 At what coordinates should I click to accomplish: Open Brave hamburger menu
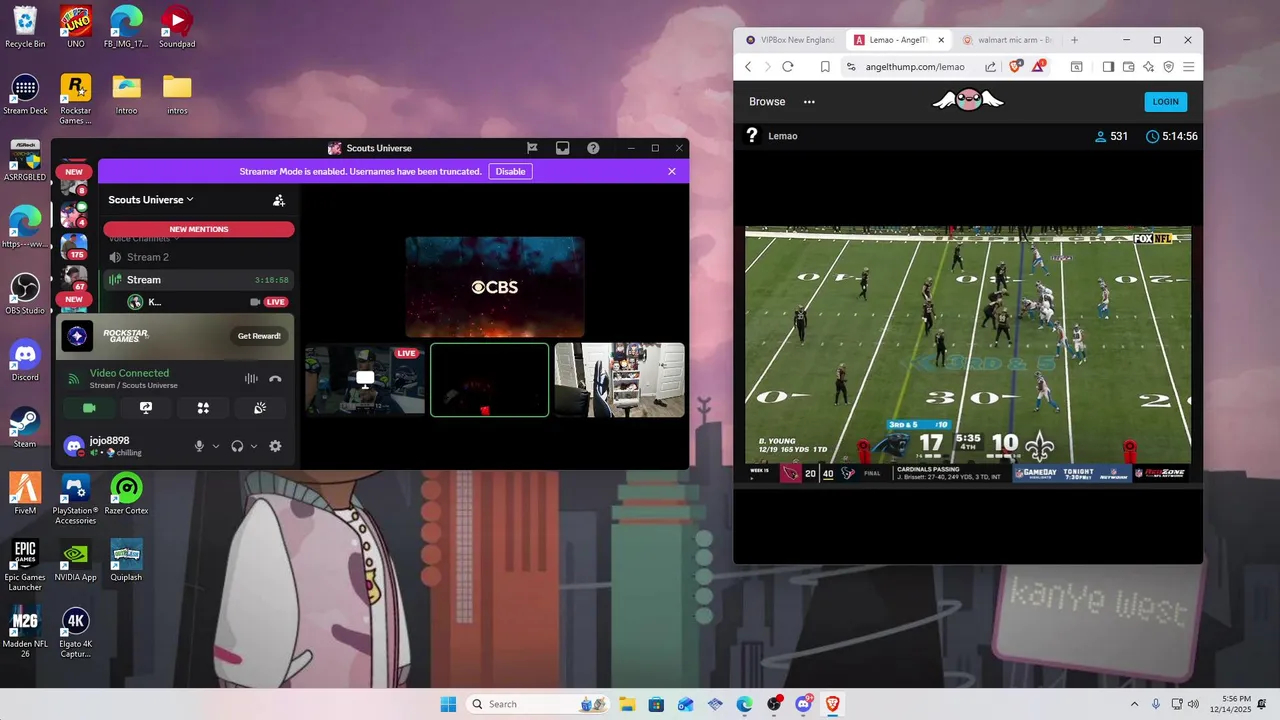[x=1189, y=67]
